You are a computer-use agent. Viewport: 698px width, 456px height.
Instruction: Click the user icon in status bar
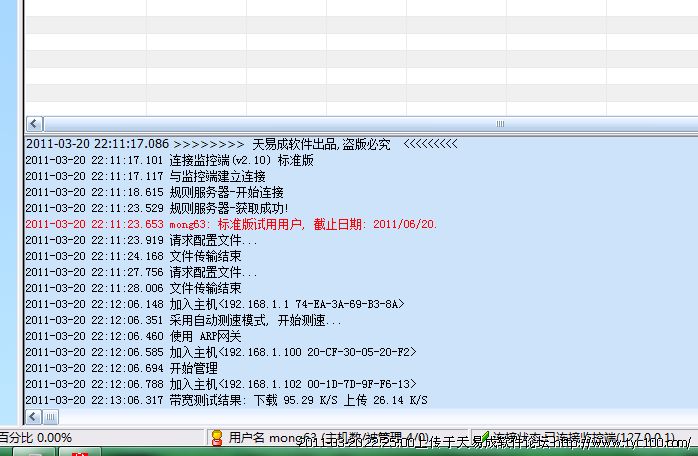tap(215, 437)
